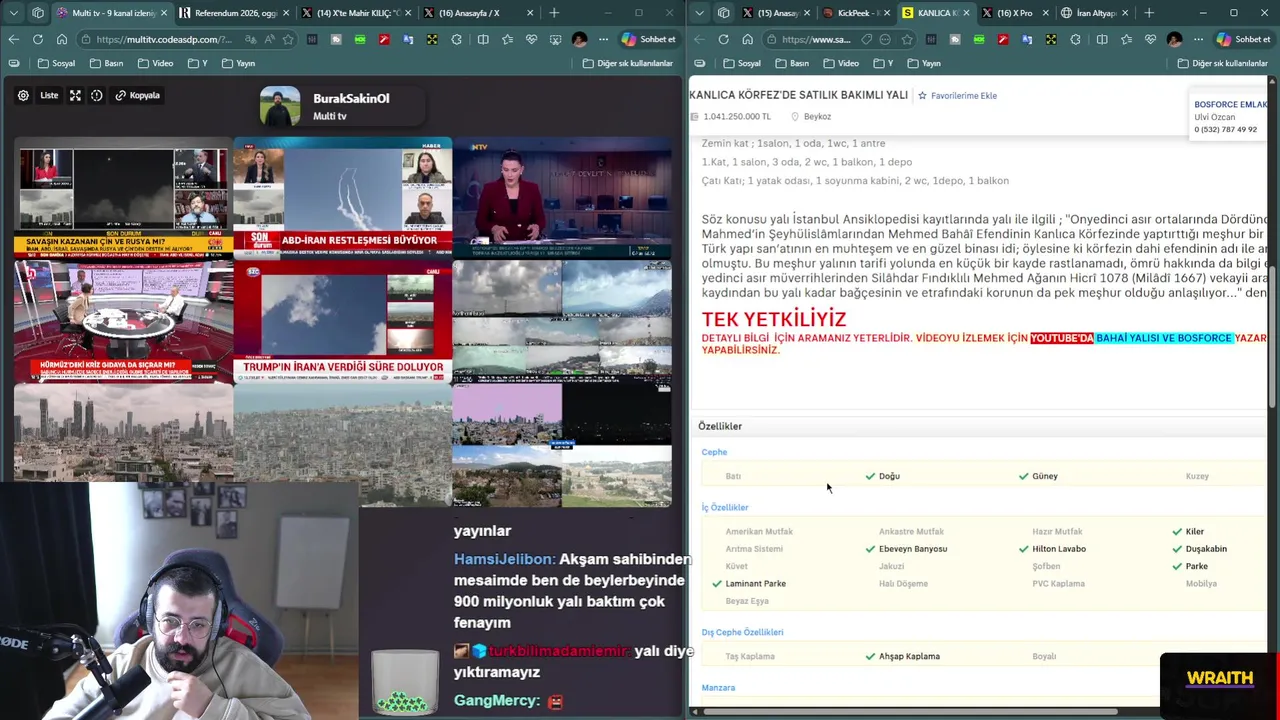Screen dimensions: 1280x720
Task: Open workspaces icon in left browser window
Action: (x=38, y=13)
